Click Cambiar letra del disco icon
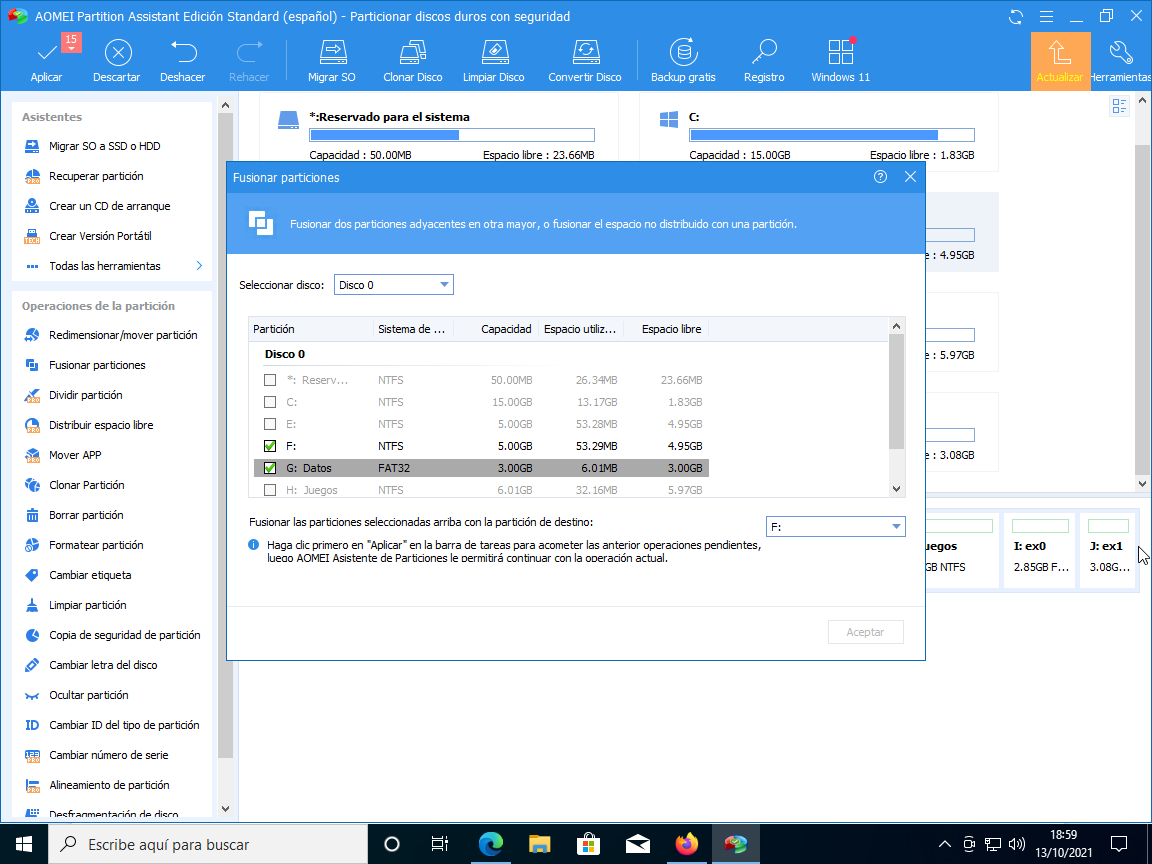The image size is (1152, 864). (x=32, y=666)
